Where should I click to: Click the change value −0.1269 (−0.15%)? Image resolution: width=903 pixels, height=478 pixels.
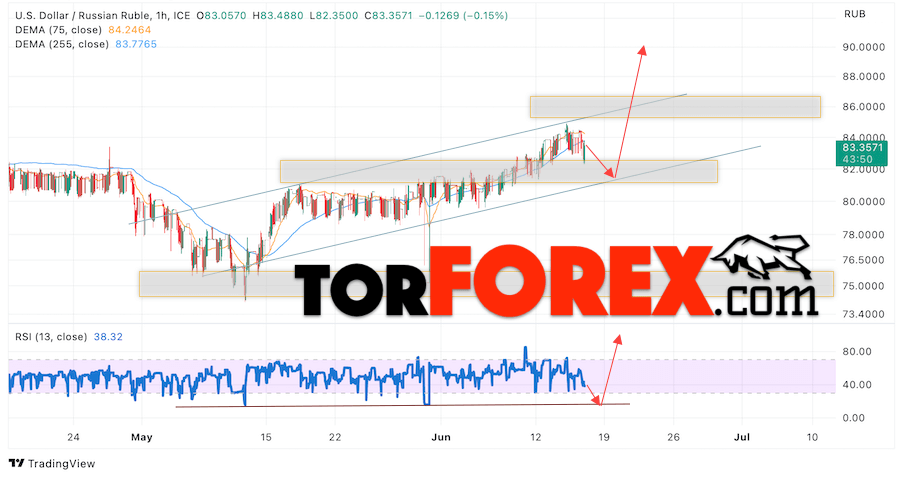[463, 16]
